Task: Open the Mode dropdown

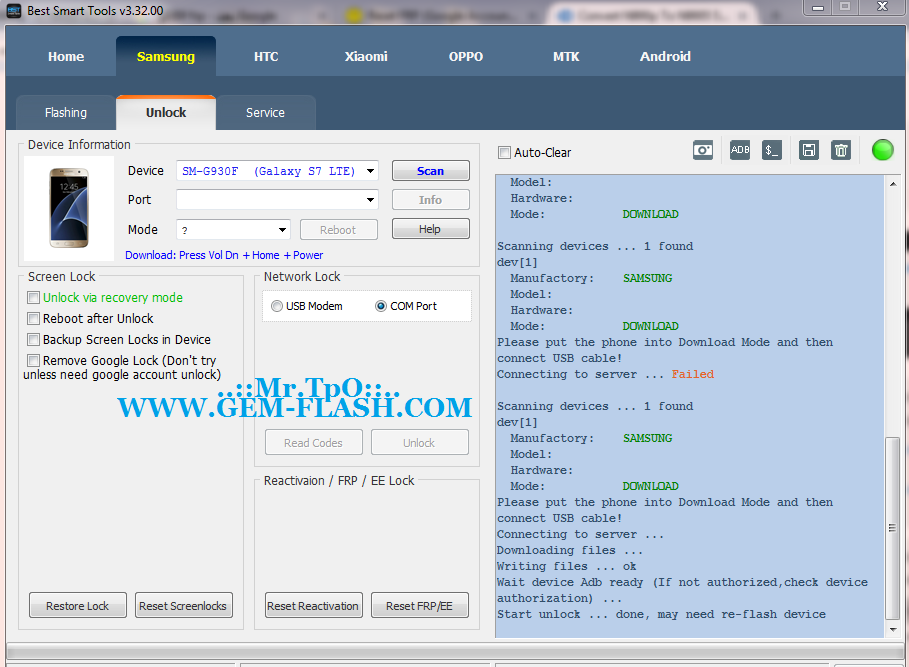Action: point(282,229)
